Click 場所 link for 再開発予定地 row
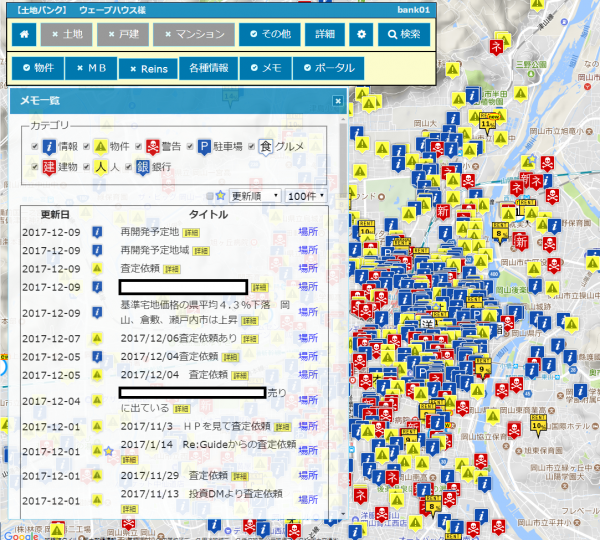 click(308, 232)
